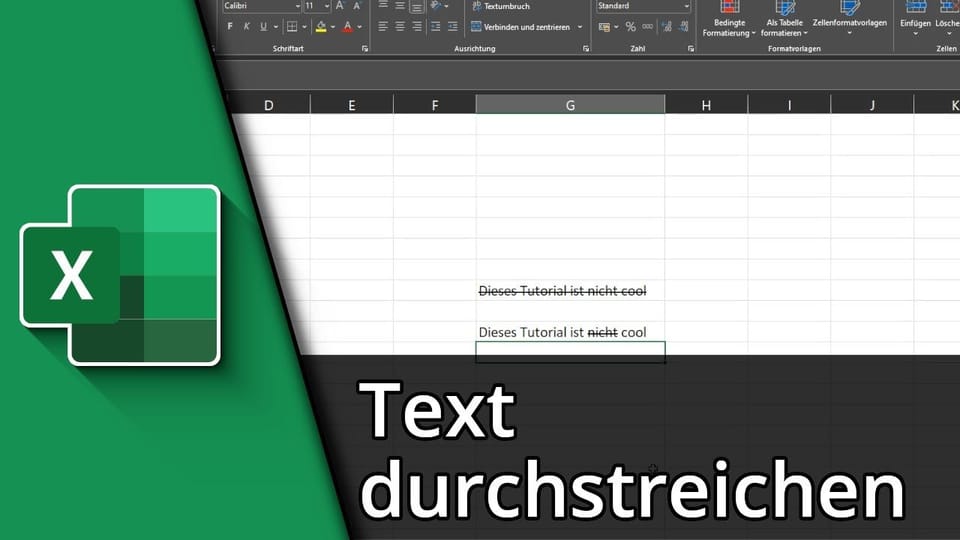Toggle underline (U) formatting
This screenshot has height=540, width=960.
click(x=263, y=26)
